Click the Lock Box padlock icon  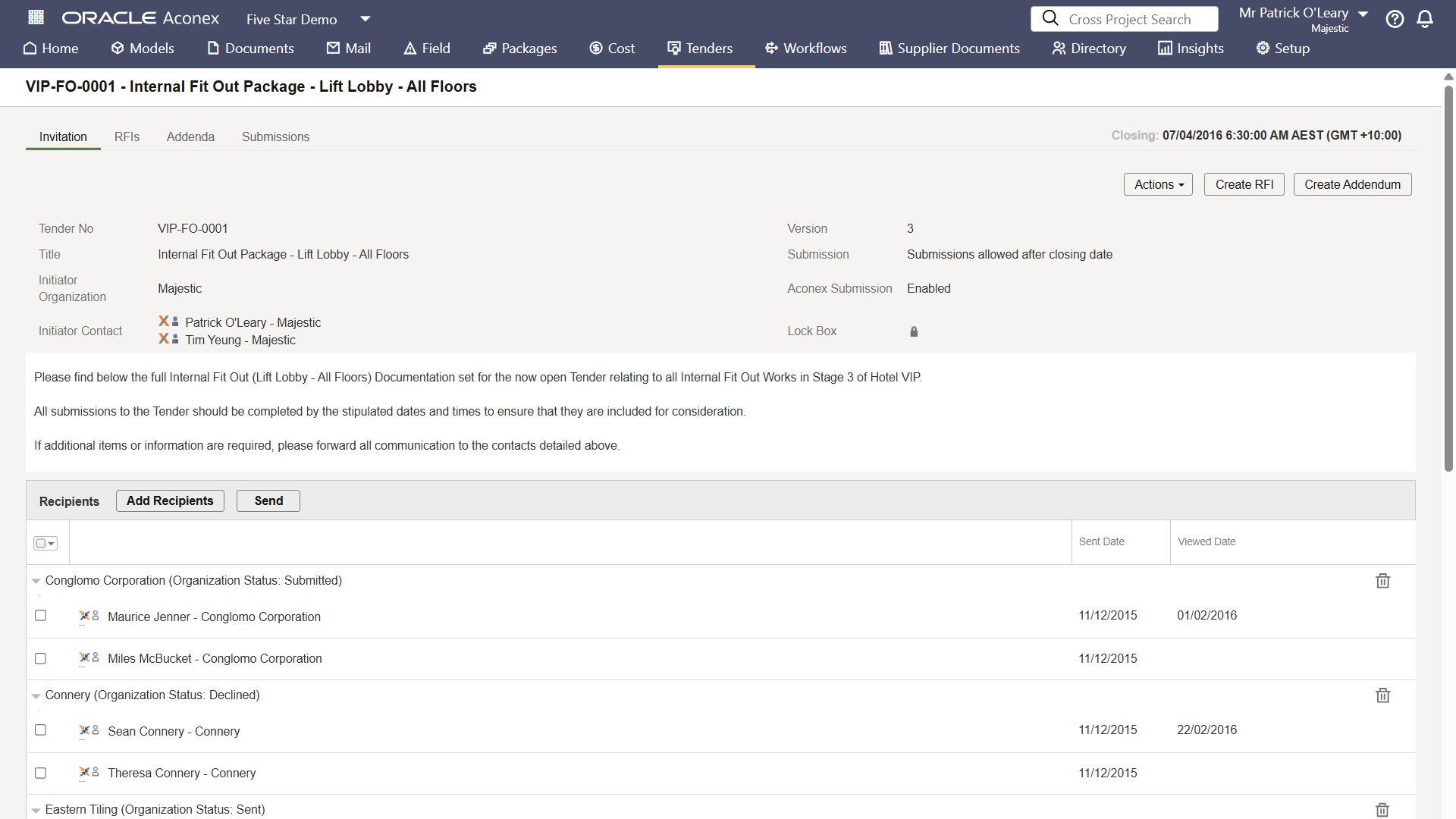(x=914, y=331)
